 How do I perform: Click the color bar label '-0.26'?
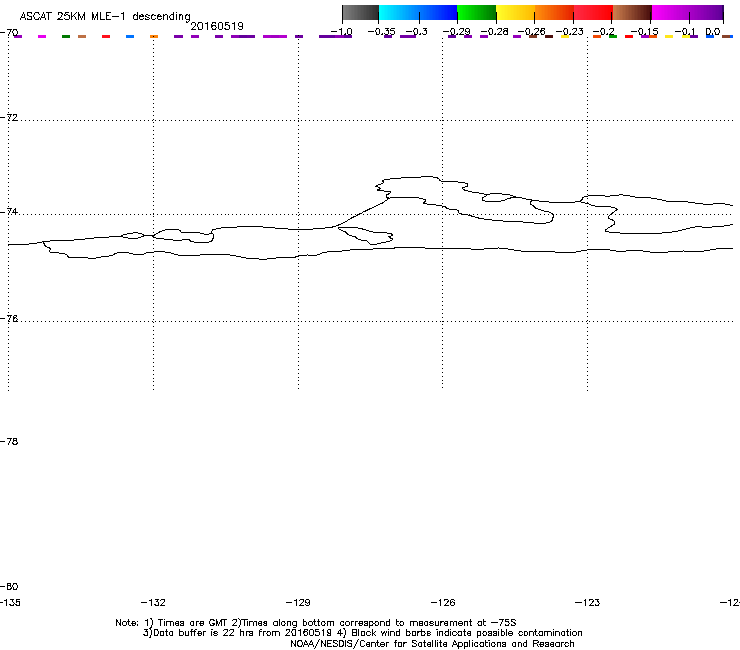pyautogui.click(x=531, y=32)
